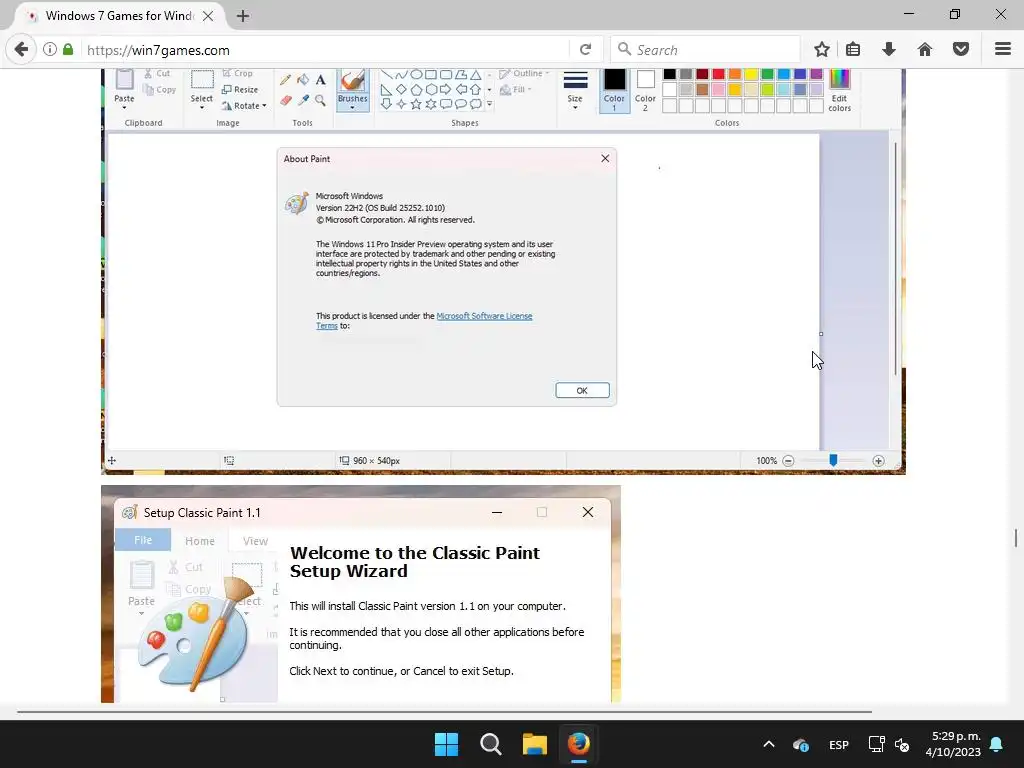Open File Explorer from taskbar
Screen dimensions: 1024x768
535,744
